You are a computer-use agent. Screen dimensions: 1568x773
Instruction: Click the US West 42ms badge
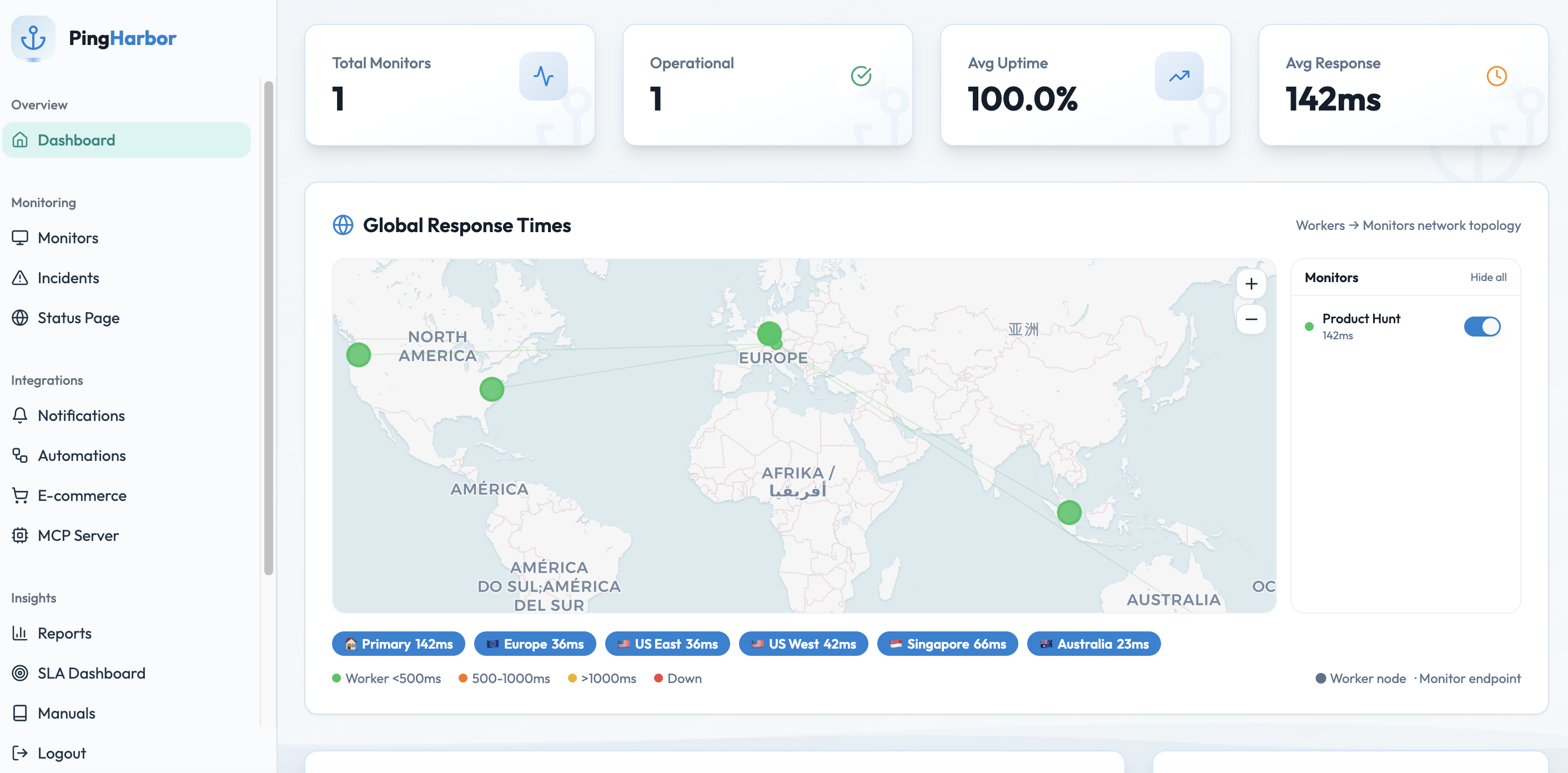pyautogui.click(x=803, y=644)
